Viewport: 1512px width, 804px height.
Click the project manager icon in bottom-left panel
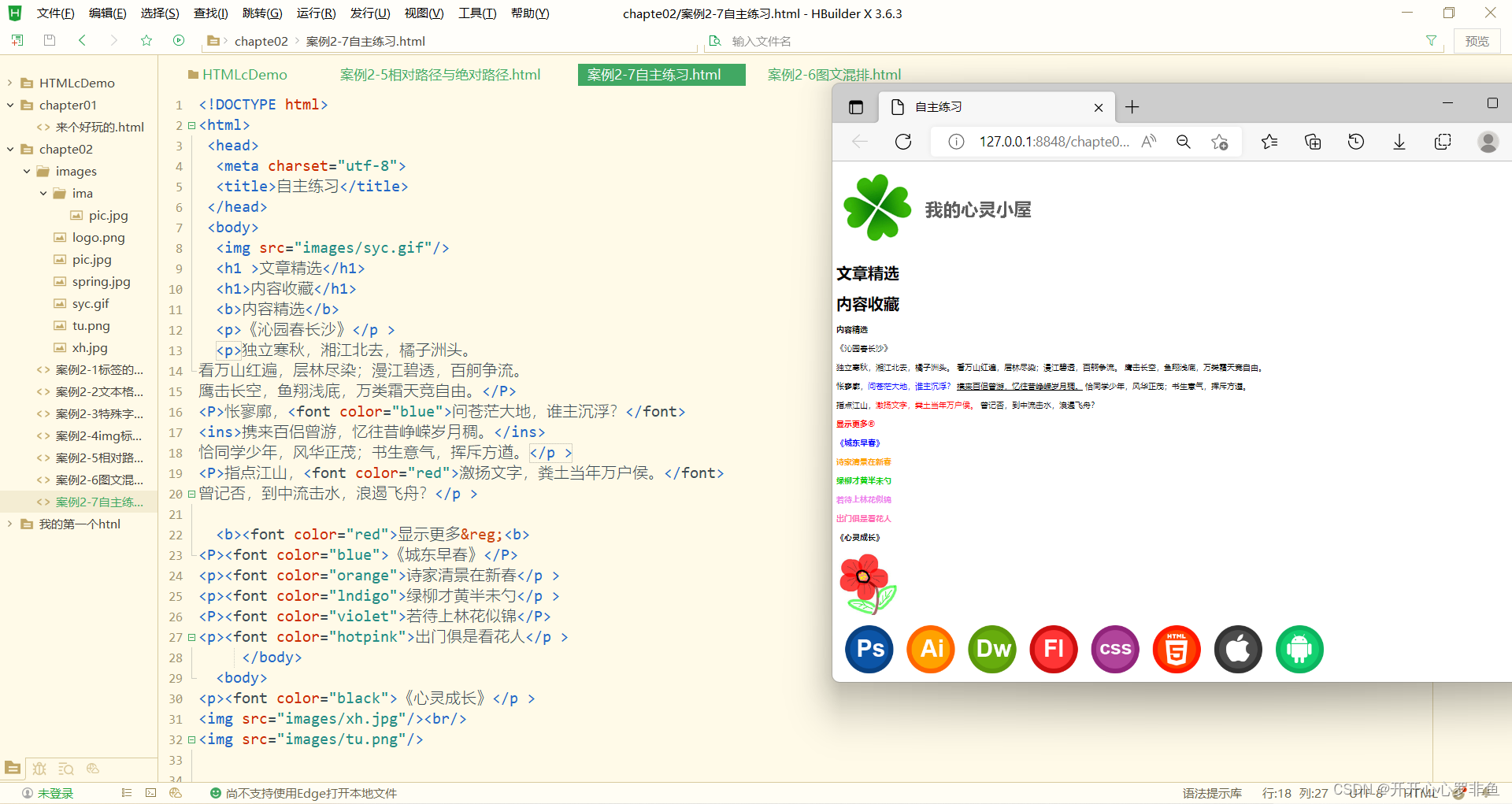coord(13,768)
